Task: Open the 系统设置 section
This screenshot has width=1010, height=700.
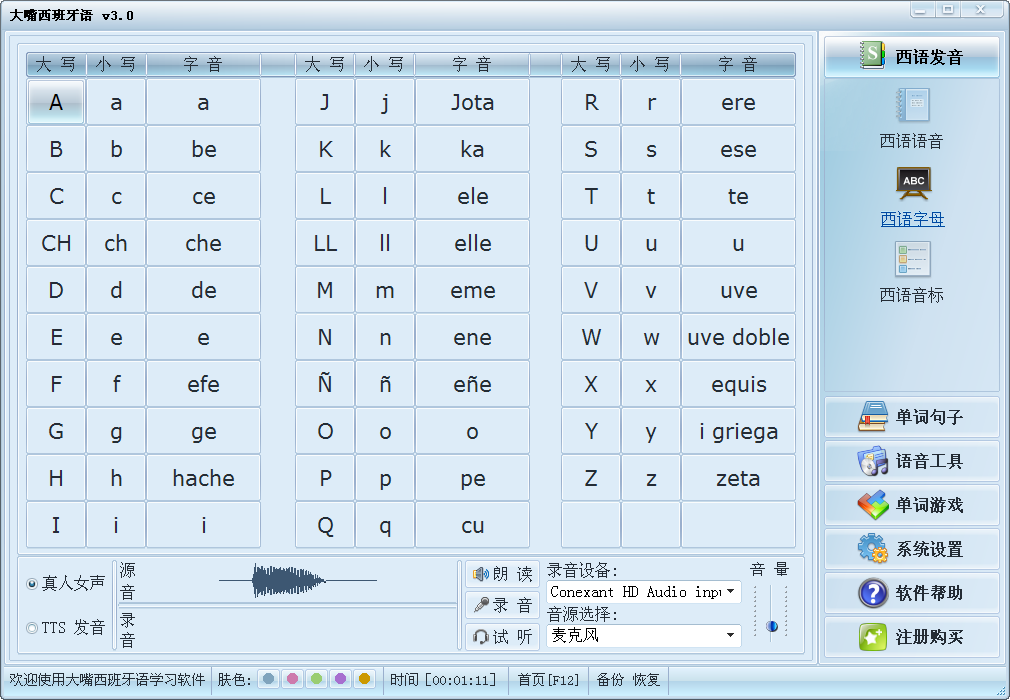Action: (x=912, y=549)
